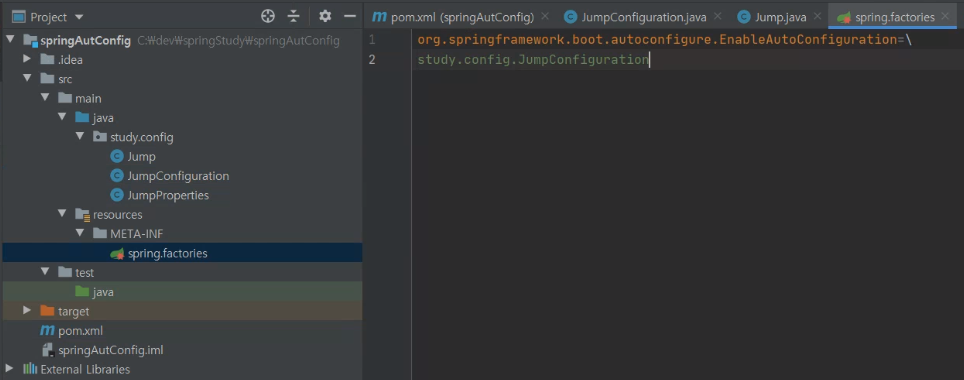Select the java folder under test
The image size is (964, 380).
pyautogui.click(x=182, y=291)
